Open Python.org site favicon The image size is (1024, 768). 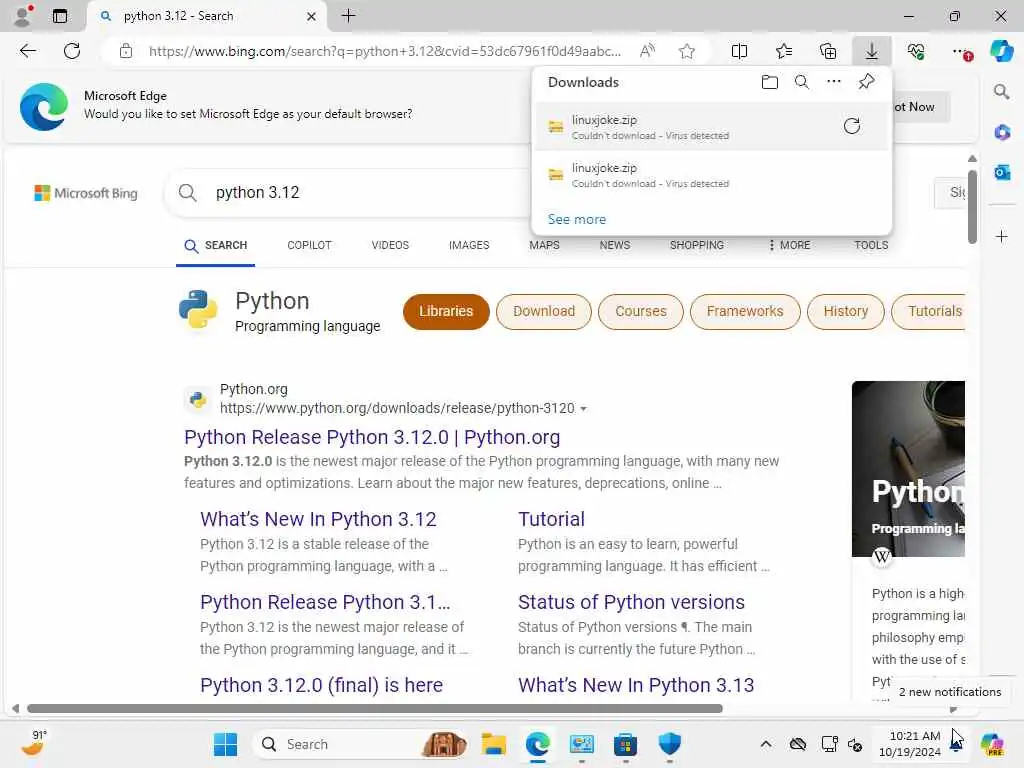[198, 398]
